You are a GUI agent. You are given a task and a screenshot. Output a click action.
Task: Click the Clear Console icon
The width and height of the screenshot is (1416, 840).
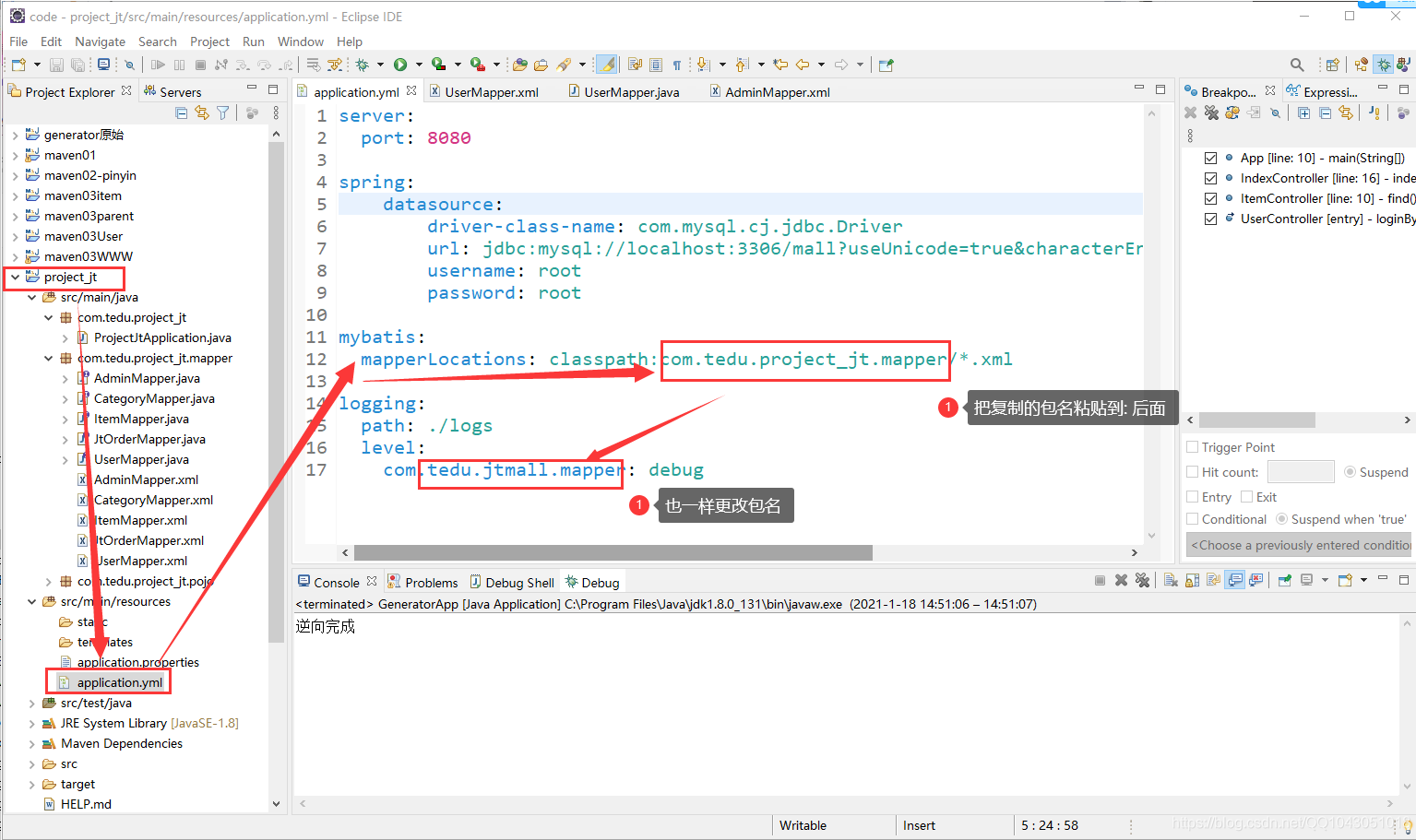click(1171, 580)
